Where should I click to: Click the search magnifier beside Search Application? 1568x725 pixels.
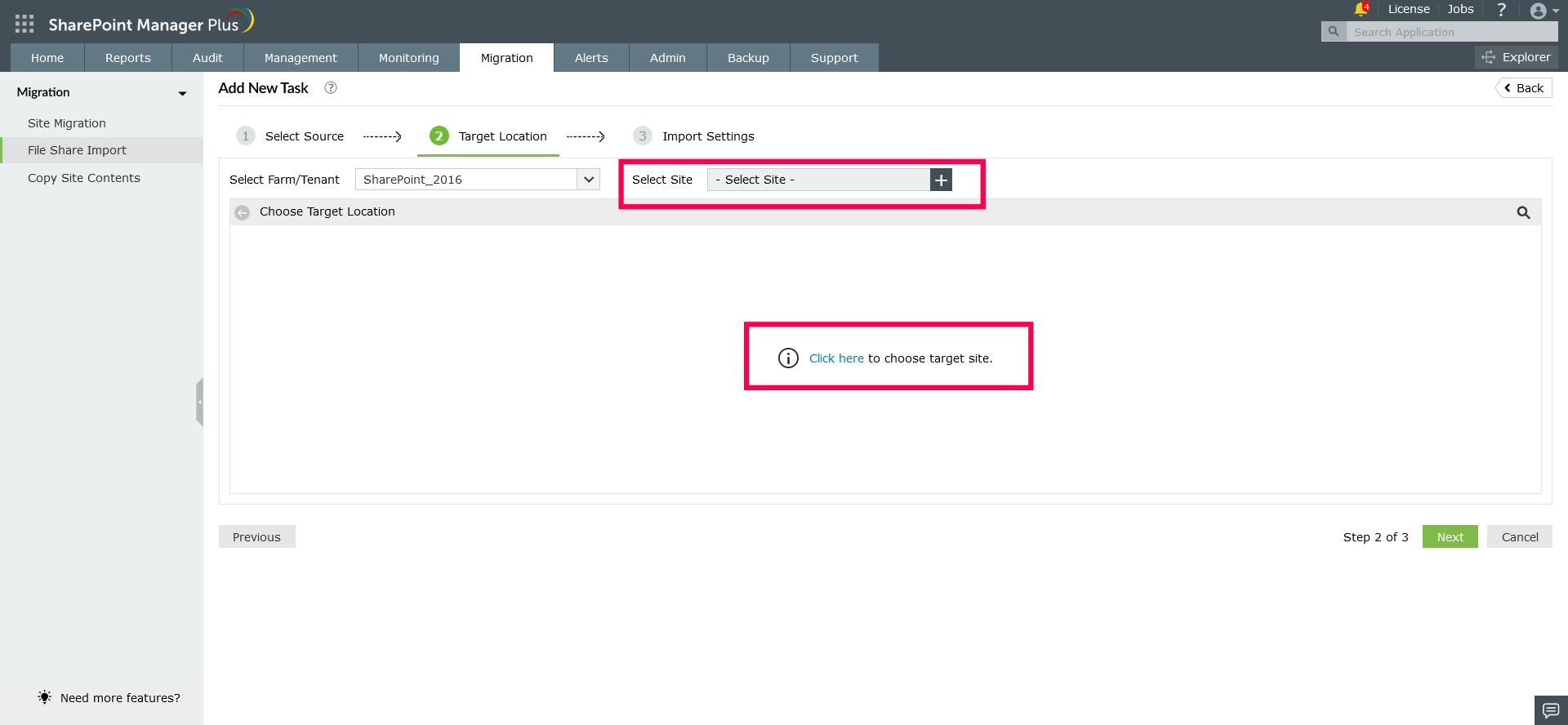(1334, 32)
